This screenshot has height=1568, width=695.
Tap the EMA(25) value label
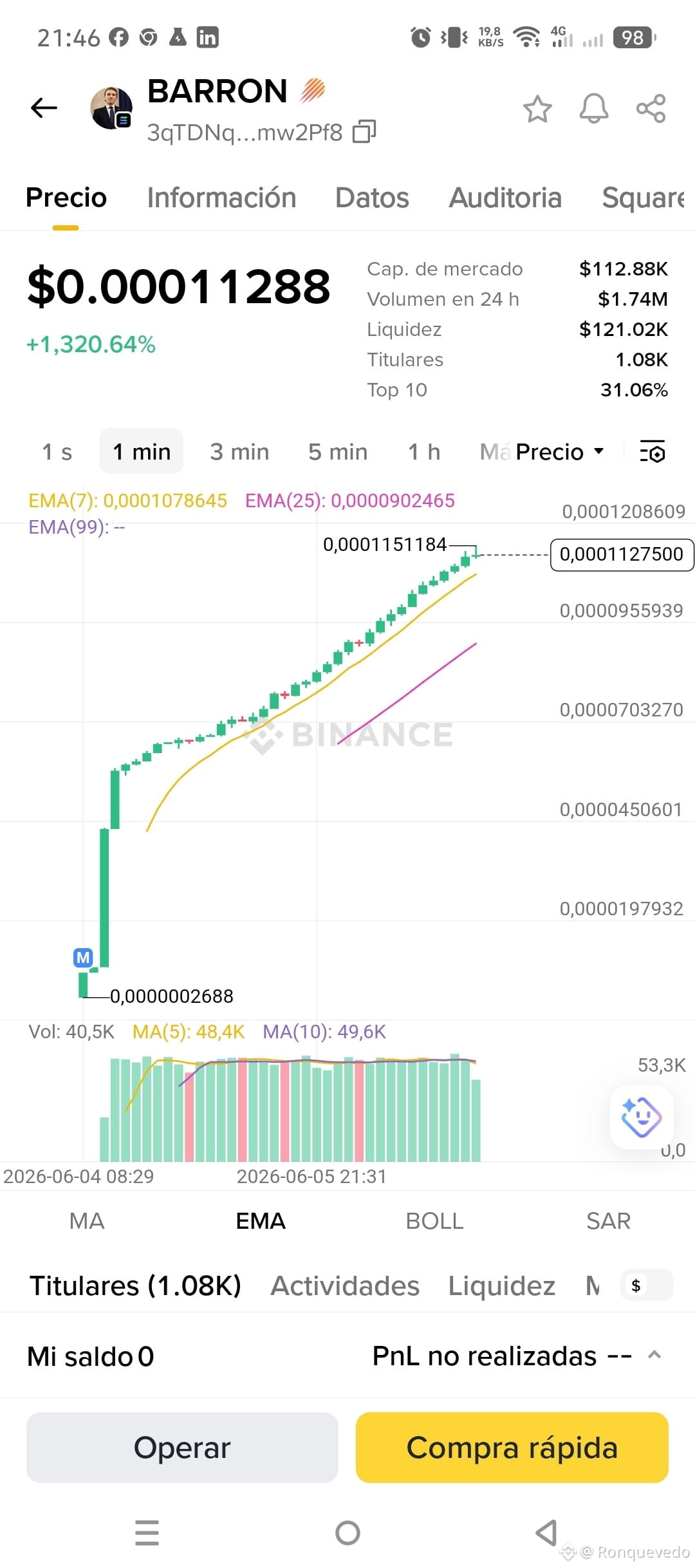[x=350, y=500]
